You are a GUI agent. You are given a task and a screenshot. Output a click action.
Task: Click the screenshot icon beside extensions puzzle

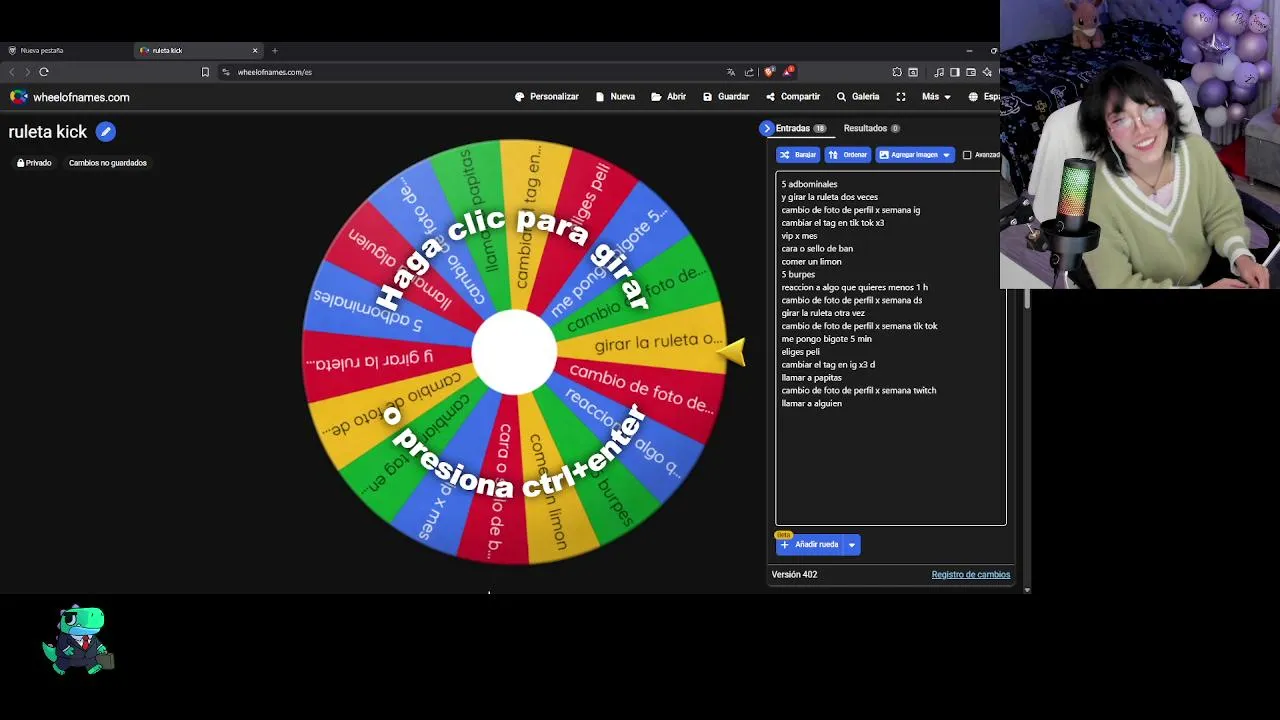pyautogui.click(x=913, y=72)
